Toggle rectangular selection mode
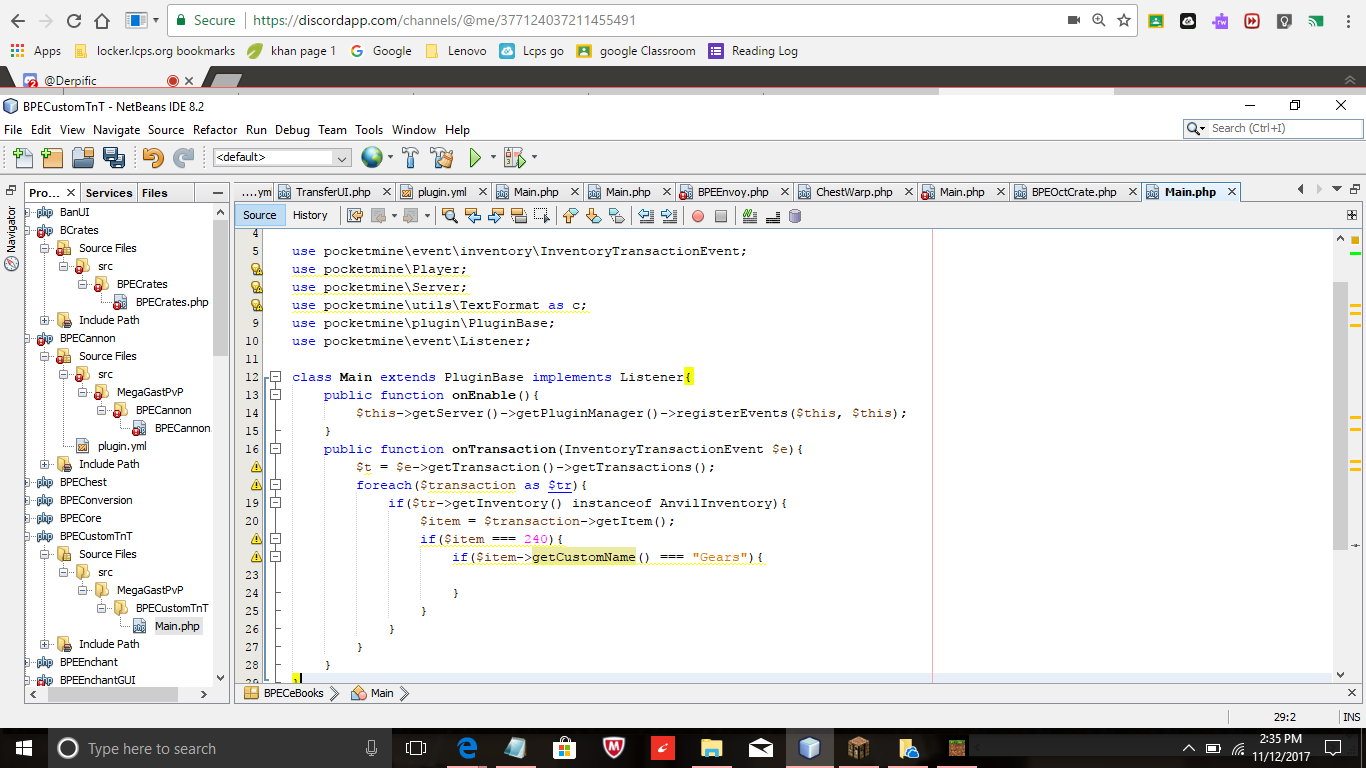This screenshot has height=768, width=1366. point(542,215)
